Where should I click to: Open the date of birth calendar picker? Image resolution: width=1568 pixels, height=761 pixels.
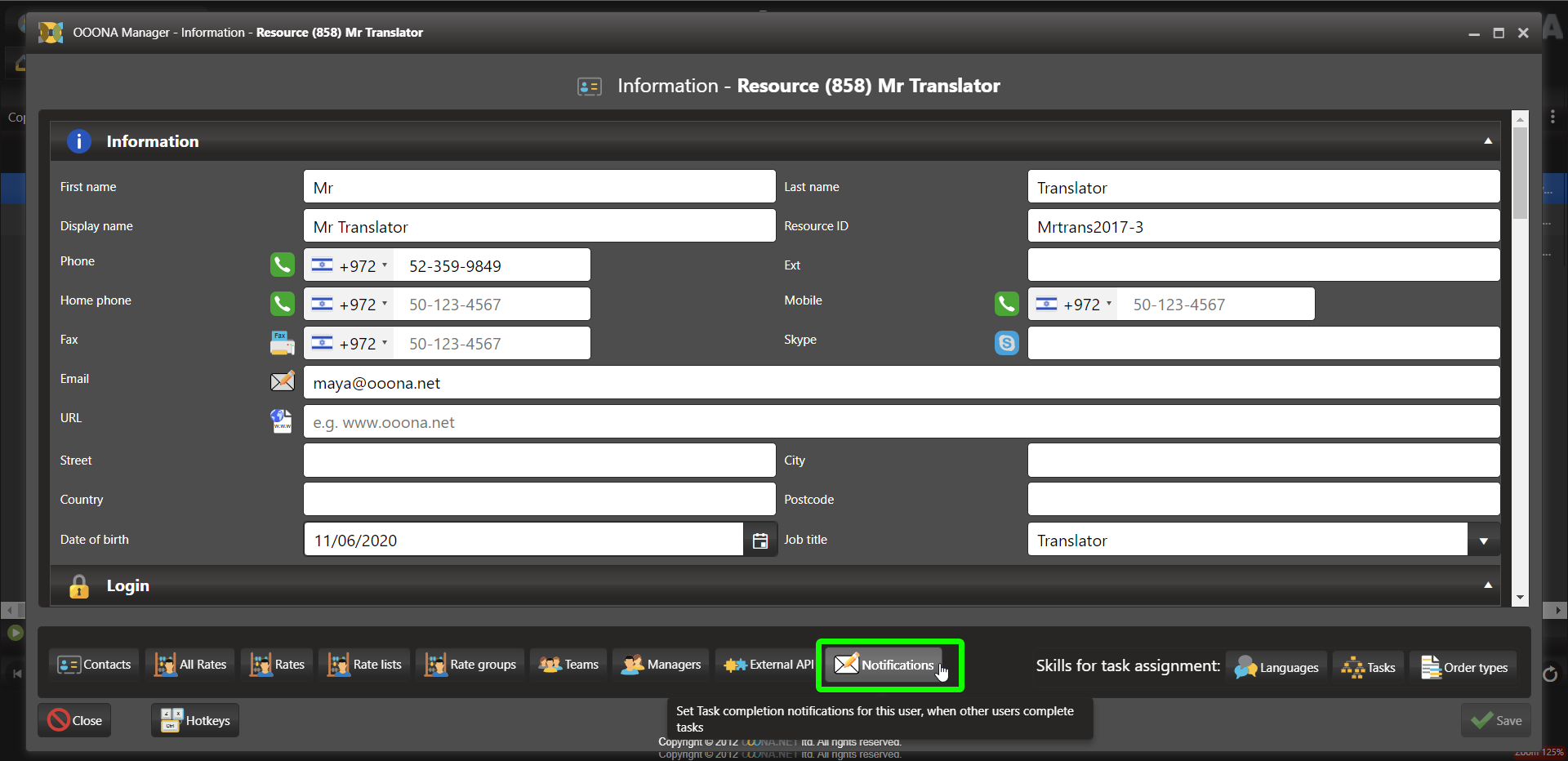click(759, 541)
